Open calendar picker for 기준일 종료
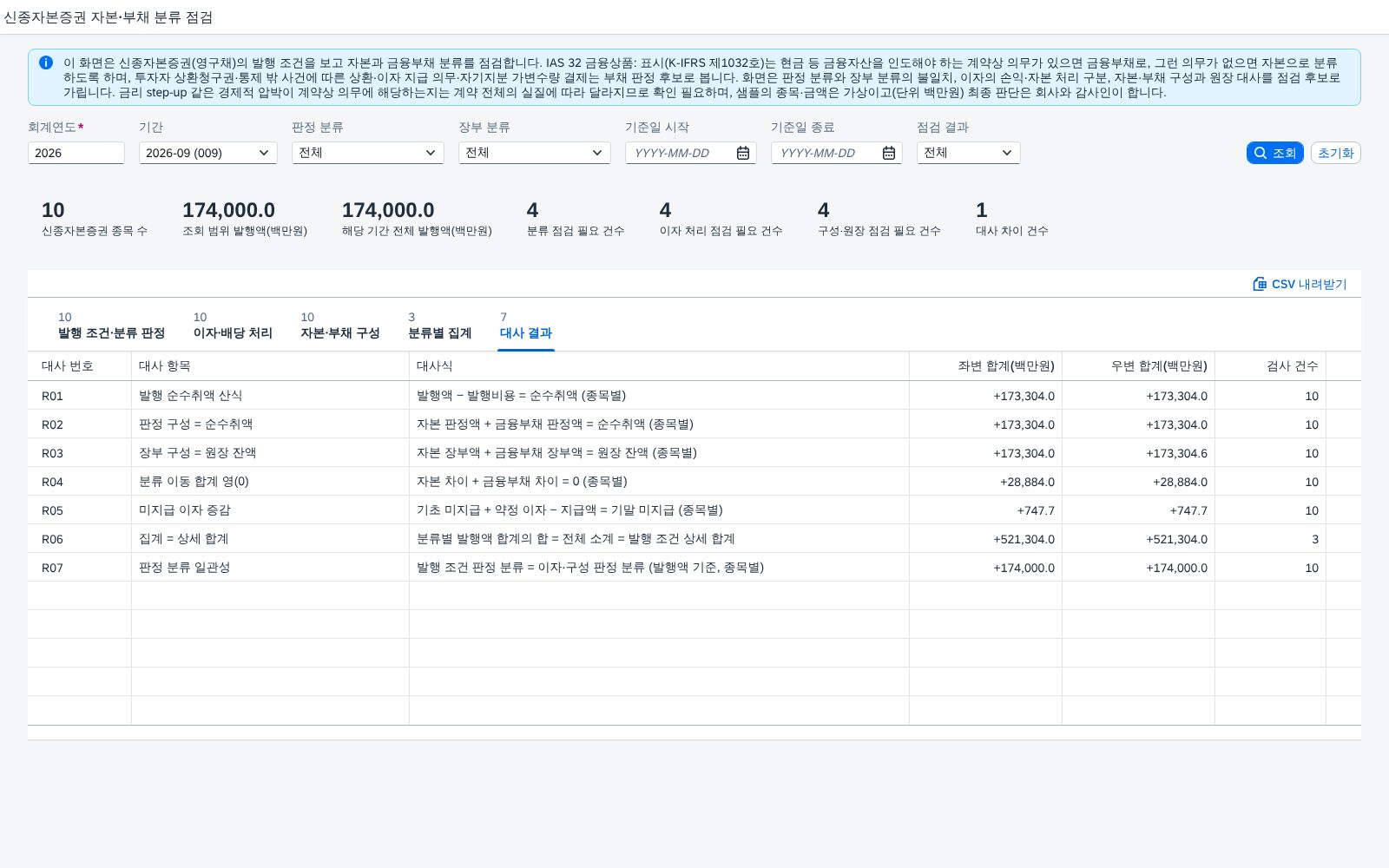Viewport: 1389px width, 868px height. tap(889, 153)
